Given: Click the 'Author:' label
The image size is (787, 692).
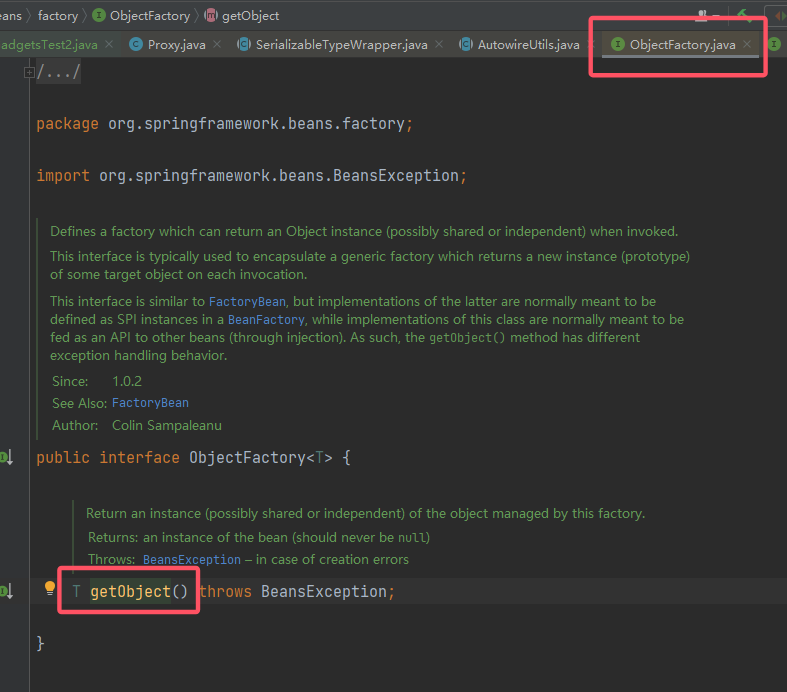Looking at the screenshot, I should (75, 426).
